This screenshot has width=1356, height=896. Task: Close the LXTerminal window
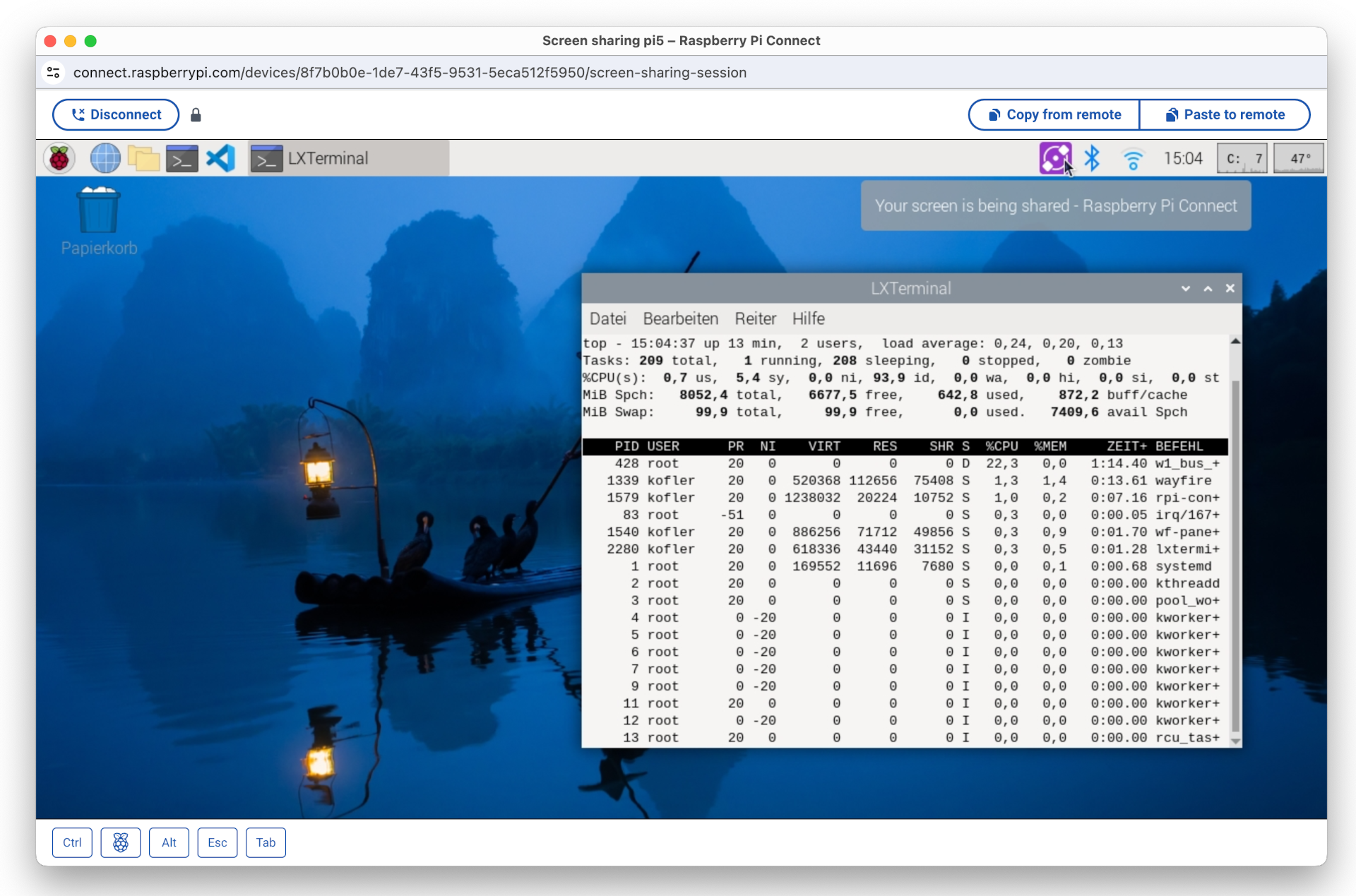click(x=1230, y=288)
